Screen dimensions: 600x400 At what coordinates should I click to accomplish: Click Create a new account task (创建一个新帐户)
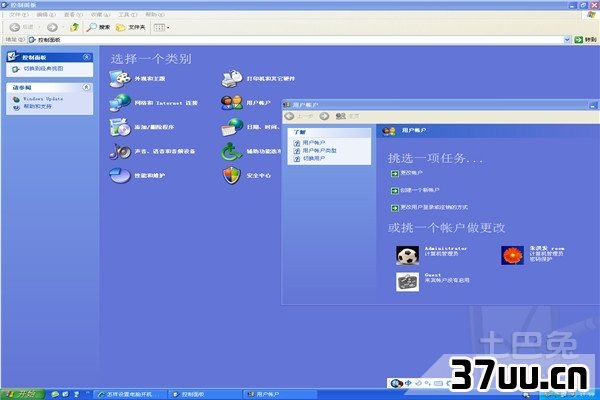(420, 190)
